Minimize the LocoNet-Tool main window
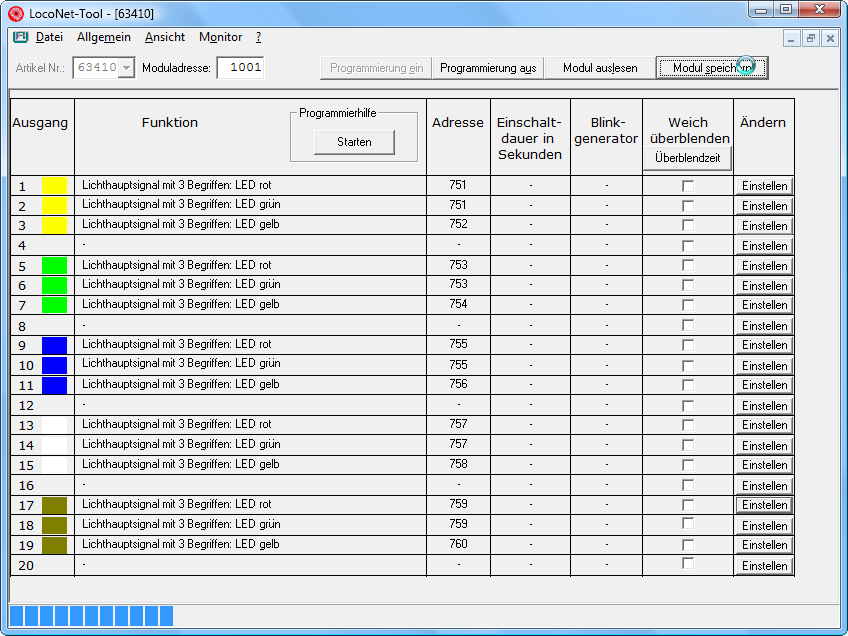Image resolution: width=848 pixels, height=636 pixels. [x=761, y=9]
